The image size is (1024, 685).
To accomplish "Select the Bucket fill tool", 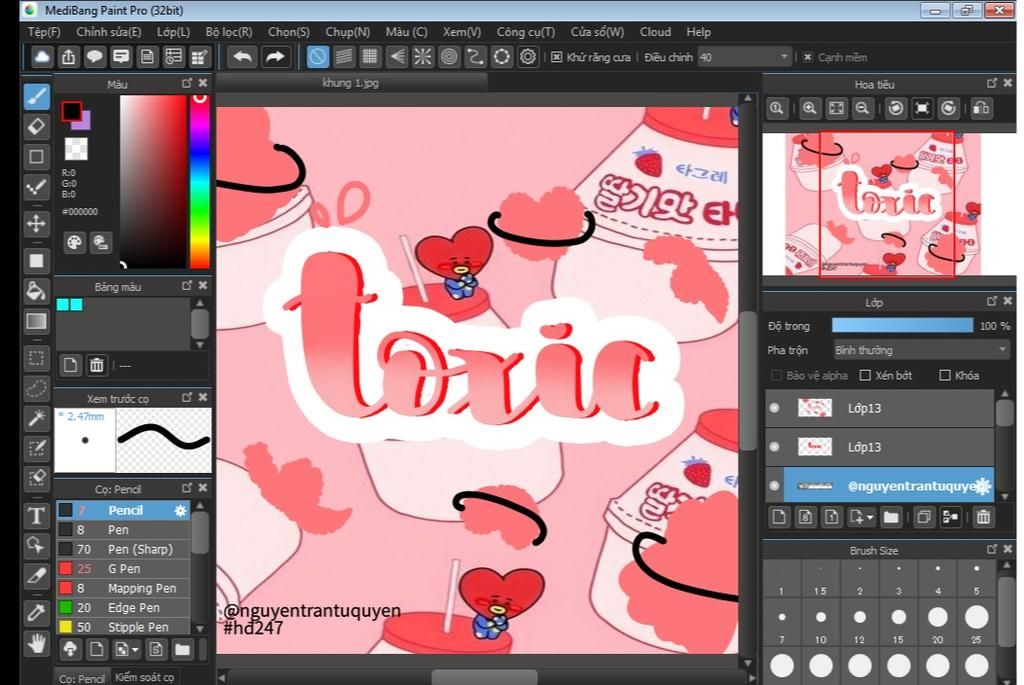I will (37, 291).
